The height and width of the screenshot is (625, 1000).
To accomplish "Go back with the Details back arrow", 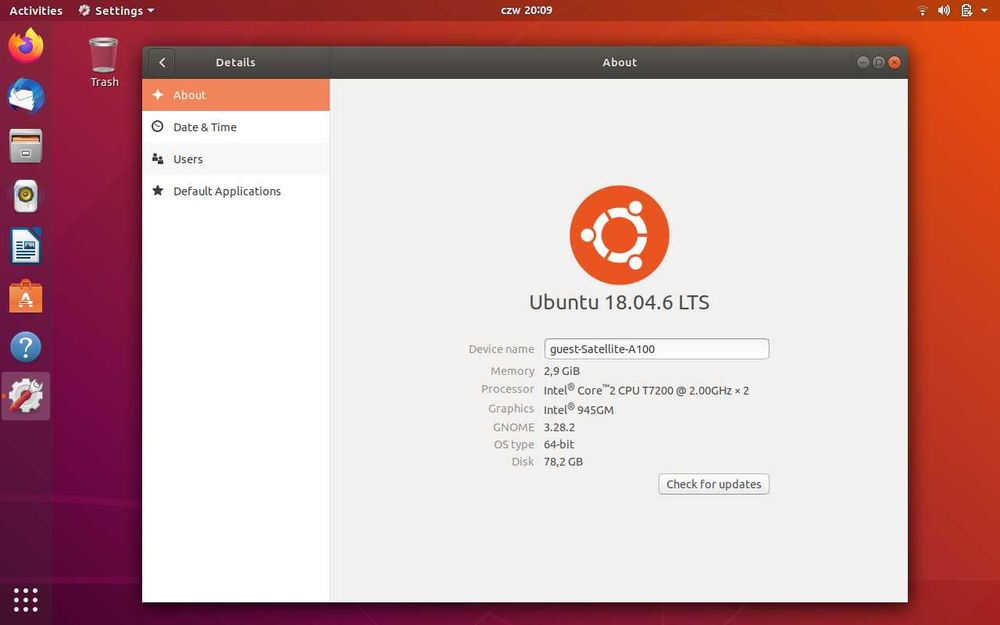I will coord(162,62).
